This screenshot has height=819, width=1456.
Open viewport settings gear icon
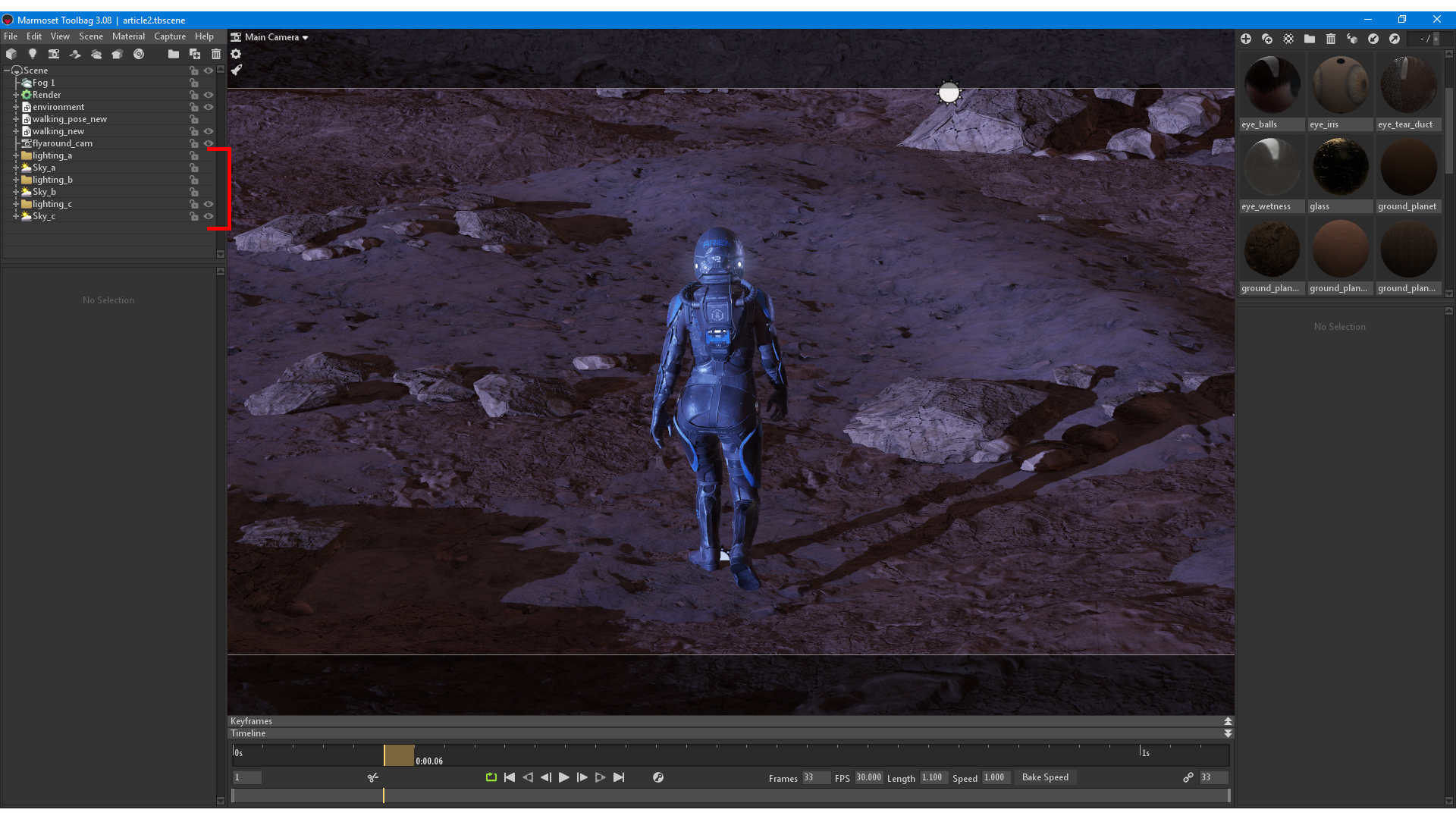[236, 54]
